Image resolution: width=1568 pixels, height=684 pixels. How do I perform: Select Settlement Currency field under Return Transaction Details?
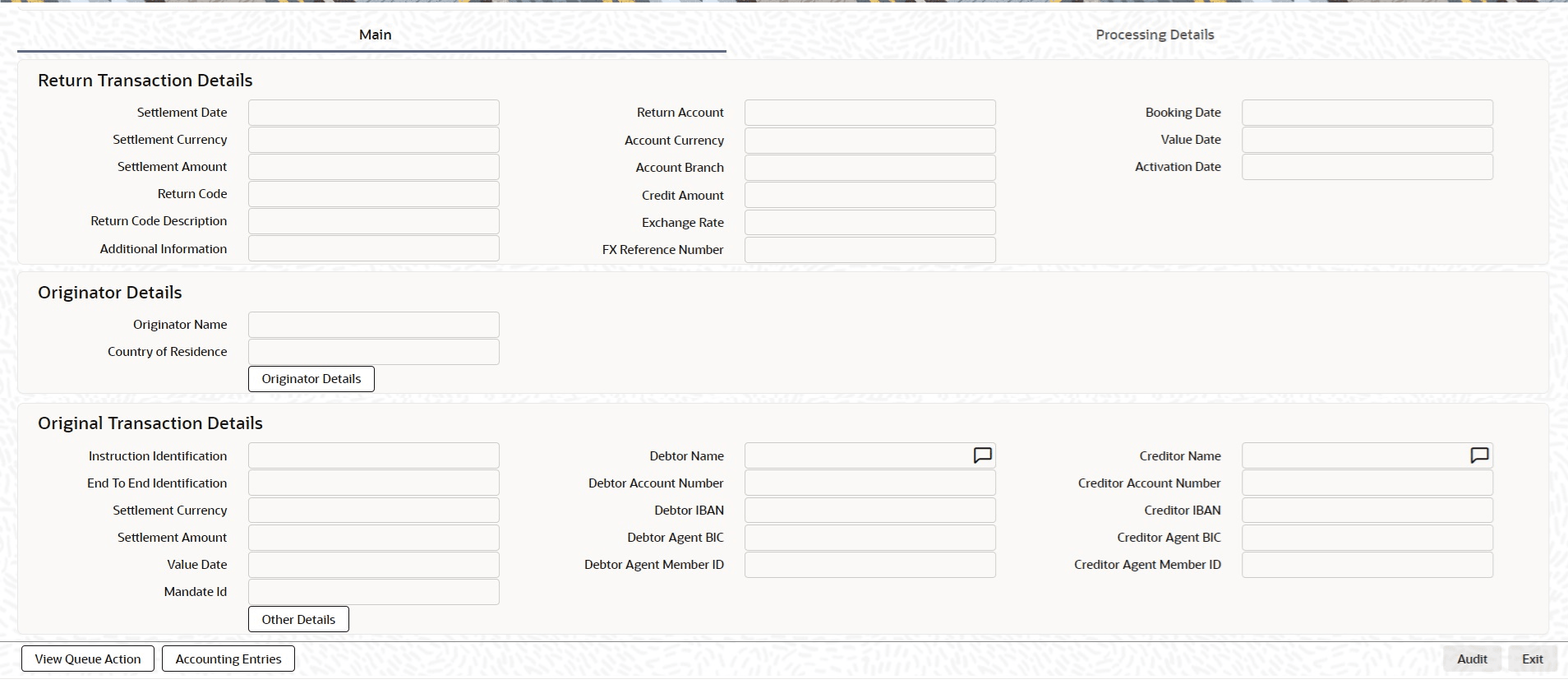[x=374, y=140]
